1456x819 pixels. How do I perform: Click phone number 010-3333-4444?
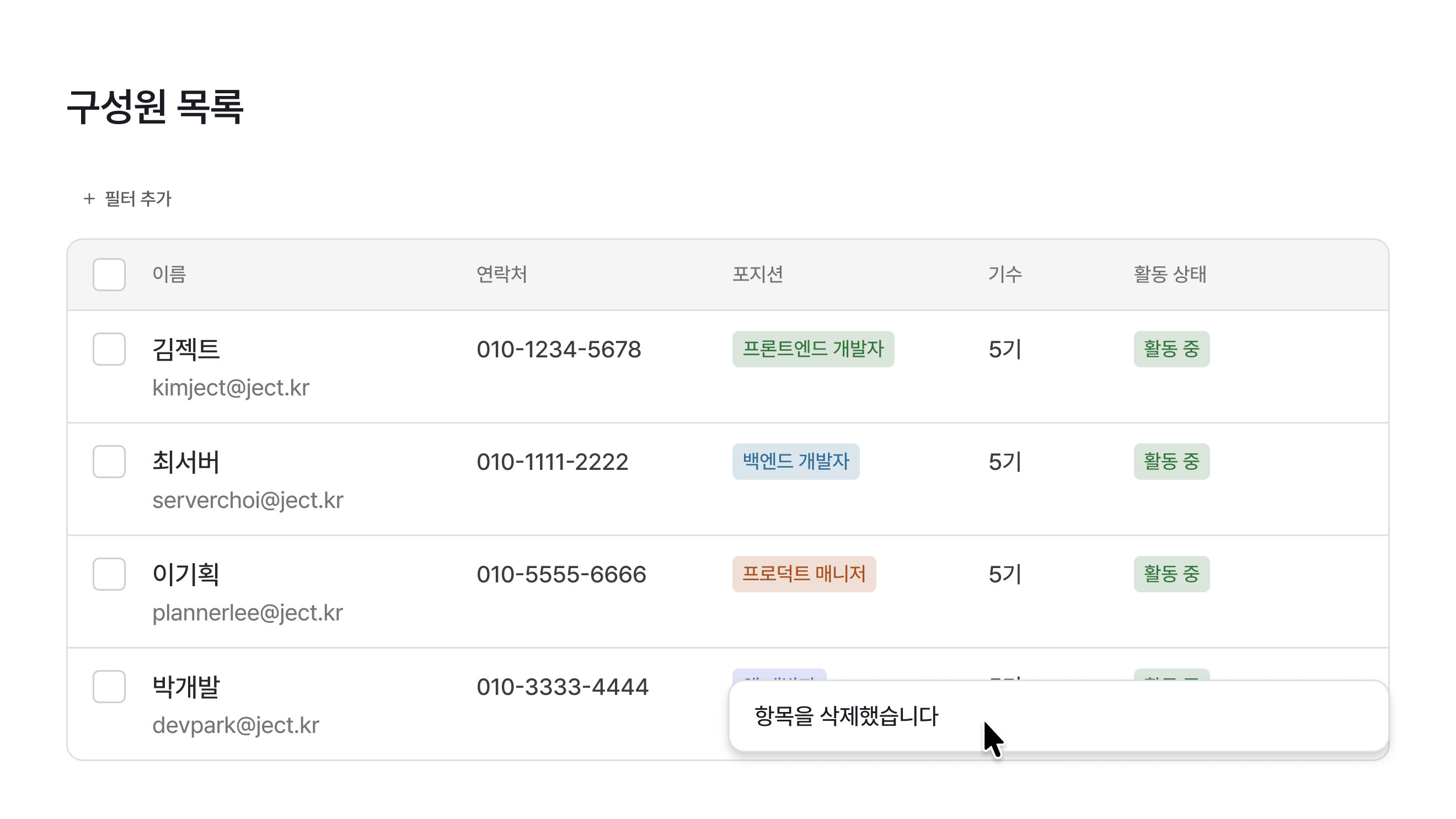tap(563, 687)
